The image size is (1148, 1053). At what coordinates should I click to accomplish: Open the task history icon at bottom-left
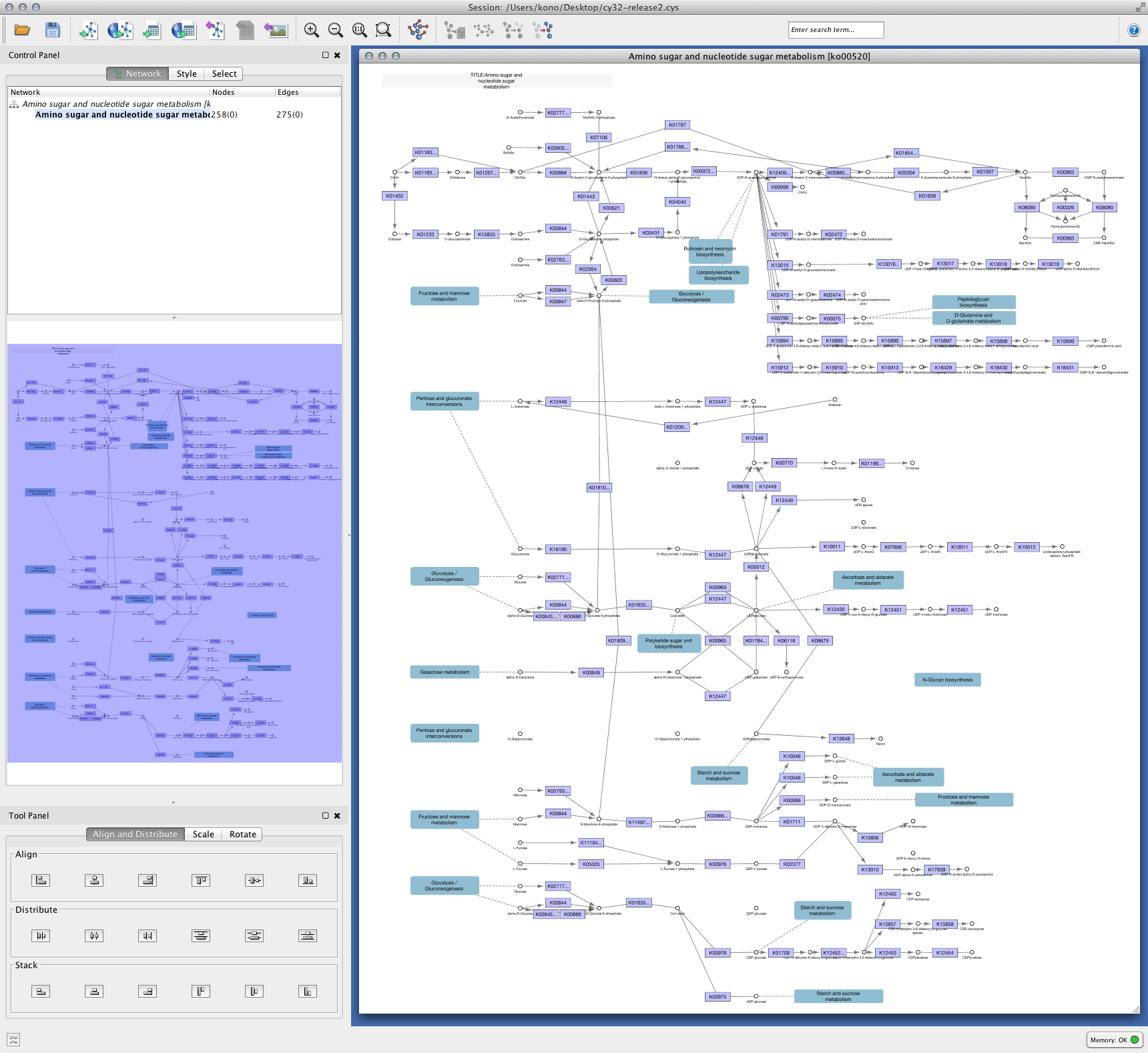(13, 1039)
